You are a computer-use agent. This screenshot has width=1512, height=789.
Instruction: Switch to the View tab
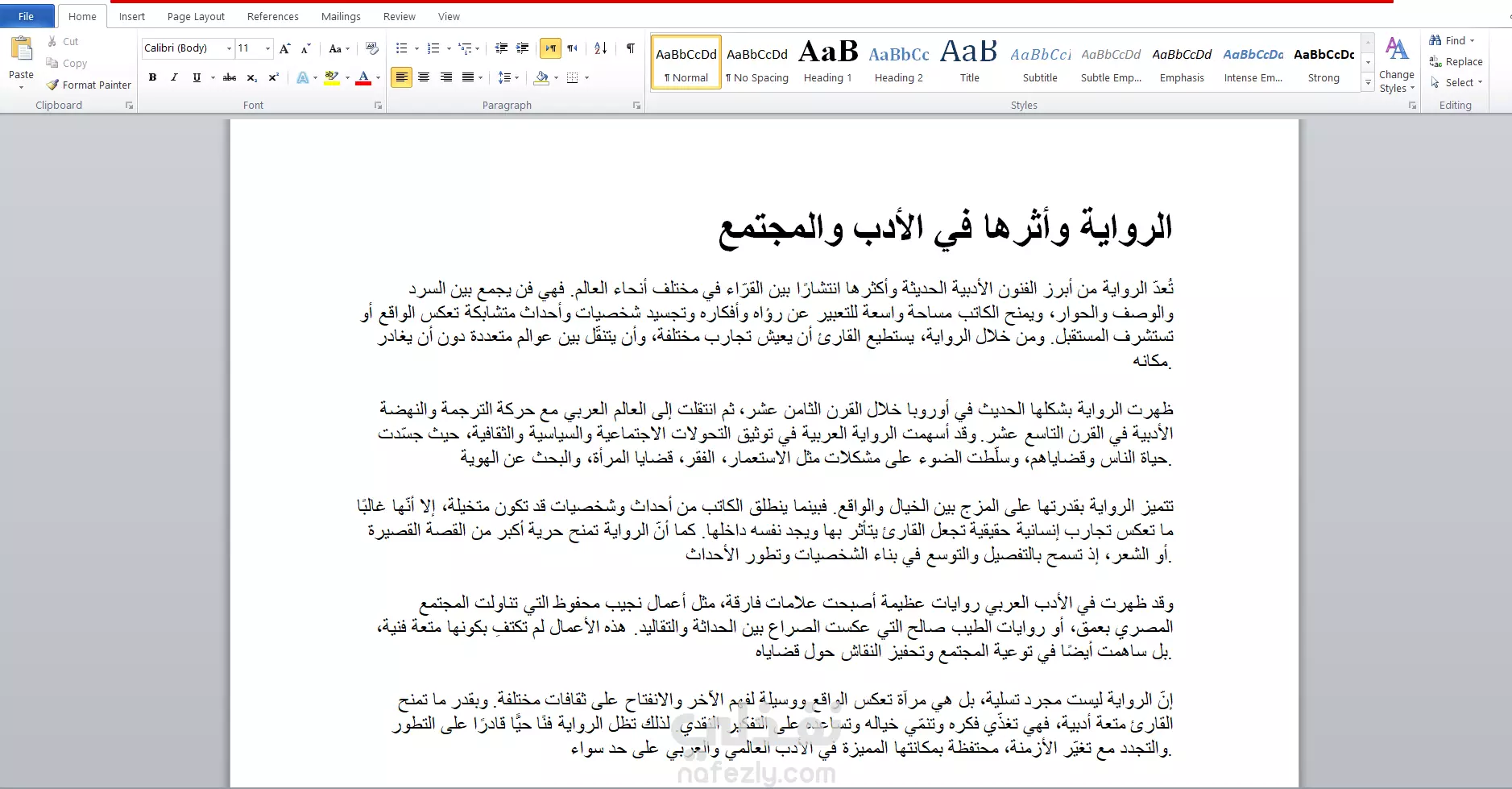449,16
